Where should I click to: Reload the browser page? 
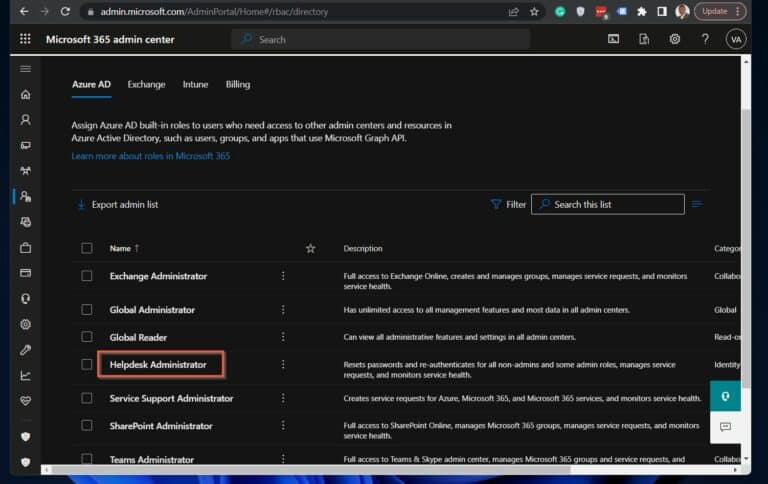coord(65,11)
